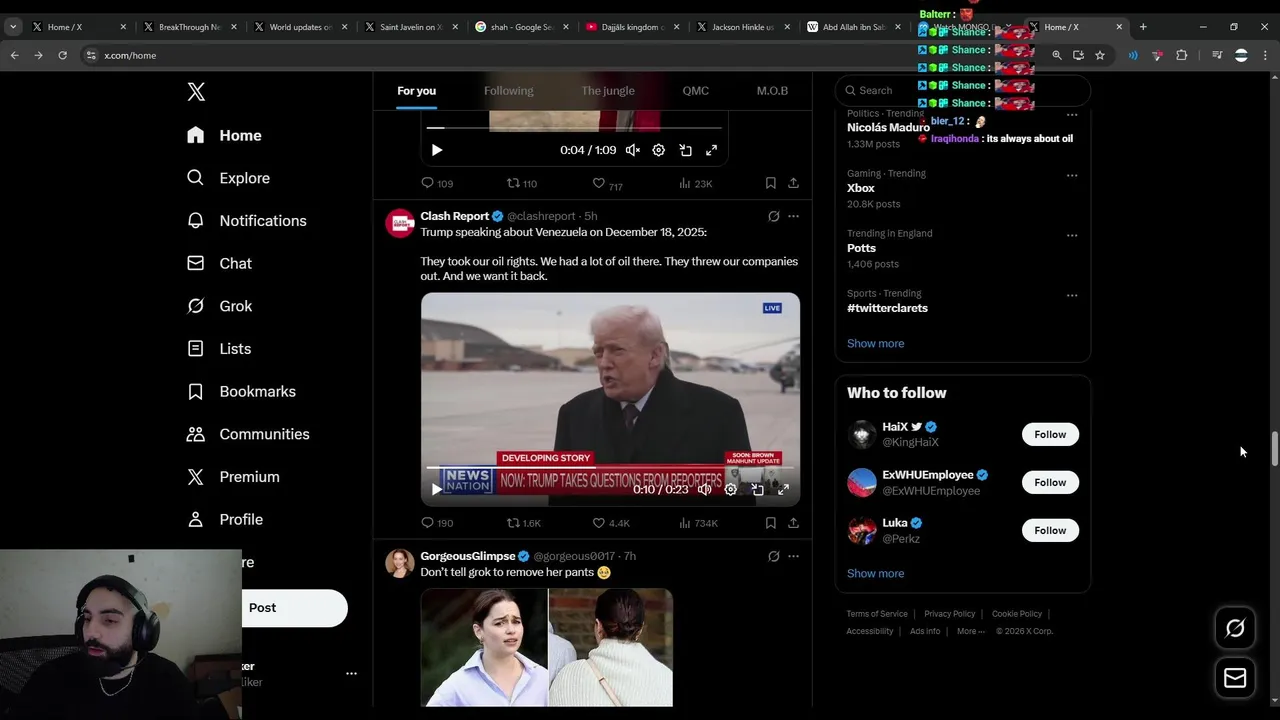Open Premium in sidebar

coord(233,477)
